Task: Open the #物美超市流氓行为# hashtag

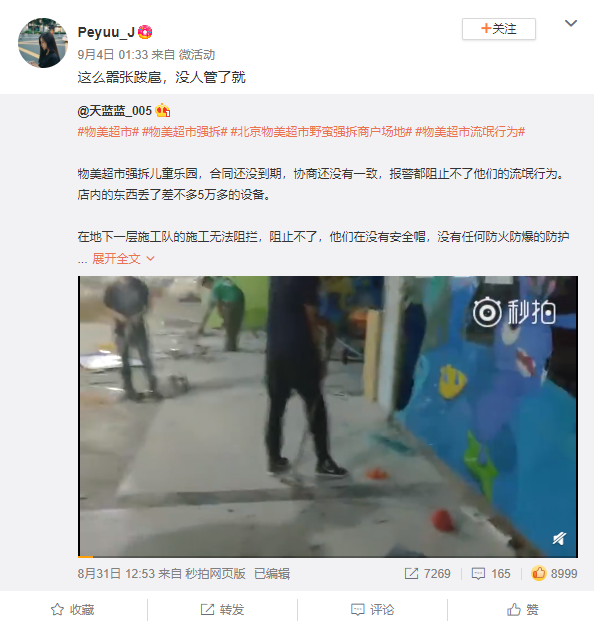Action: pyautogui.click(x=470, y=132)
